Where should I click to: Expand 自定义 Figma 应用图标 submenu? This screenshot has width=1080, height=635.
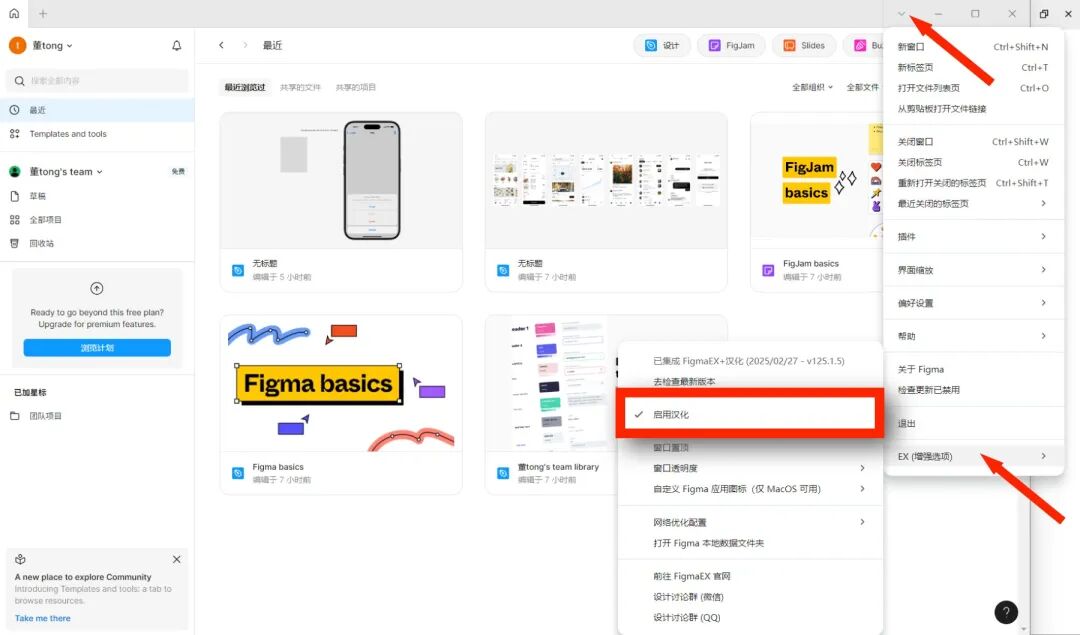[749, 489]
